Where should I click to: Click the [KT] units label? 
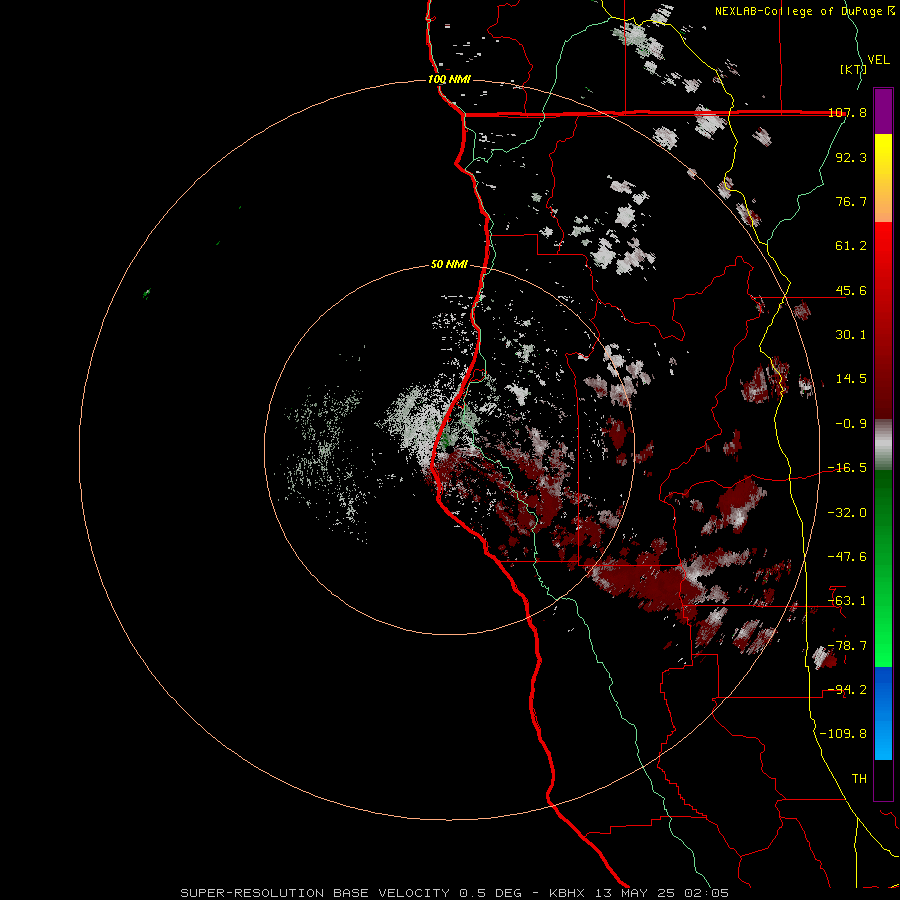[x=853, y=69]
